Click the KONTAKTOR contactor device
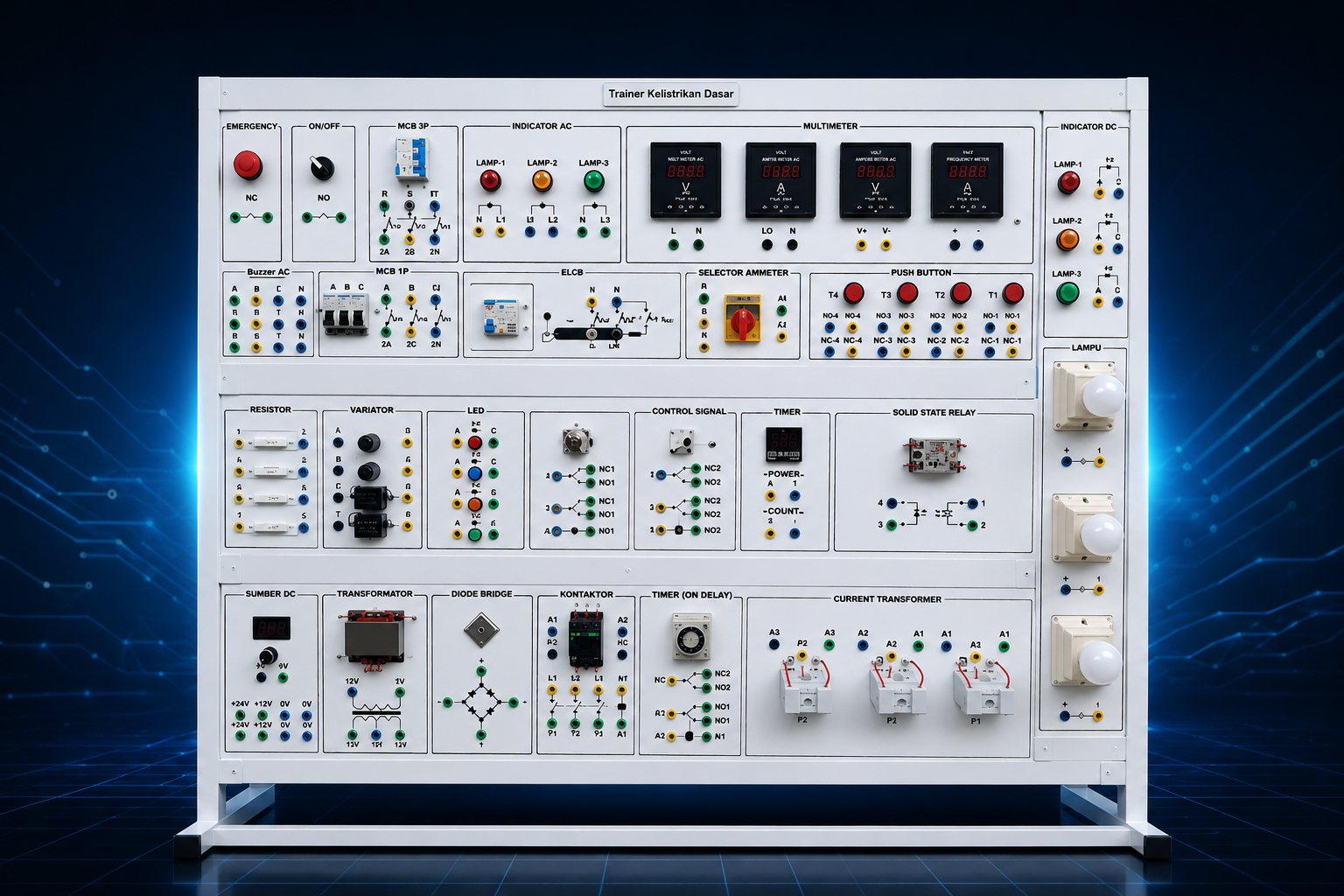Viewport: 1344px width, 896px height. coord(586,639)
